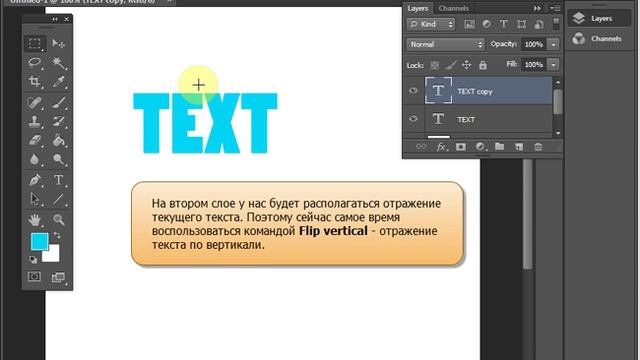640x360 pixels.
Task: Open the collapsed Channels panel button
Action: click(598, 39)
